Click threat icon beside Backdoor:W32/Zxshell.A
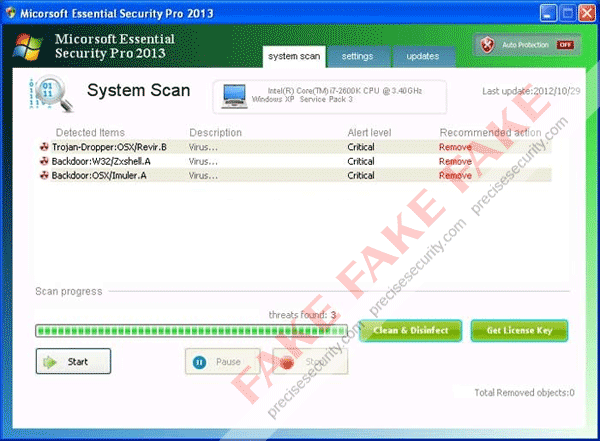The width and height of the screenshot is (600, 441). pos(44,161)
